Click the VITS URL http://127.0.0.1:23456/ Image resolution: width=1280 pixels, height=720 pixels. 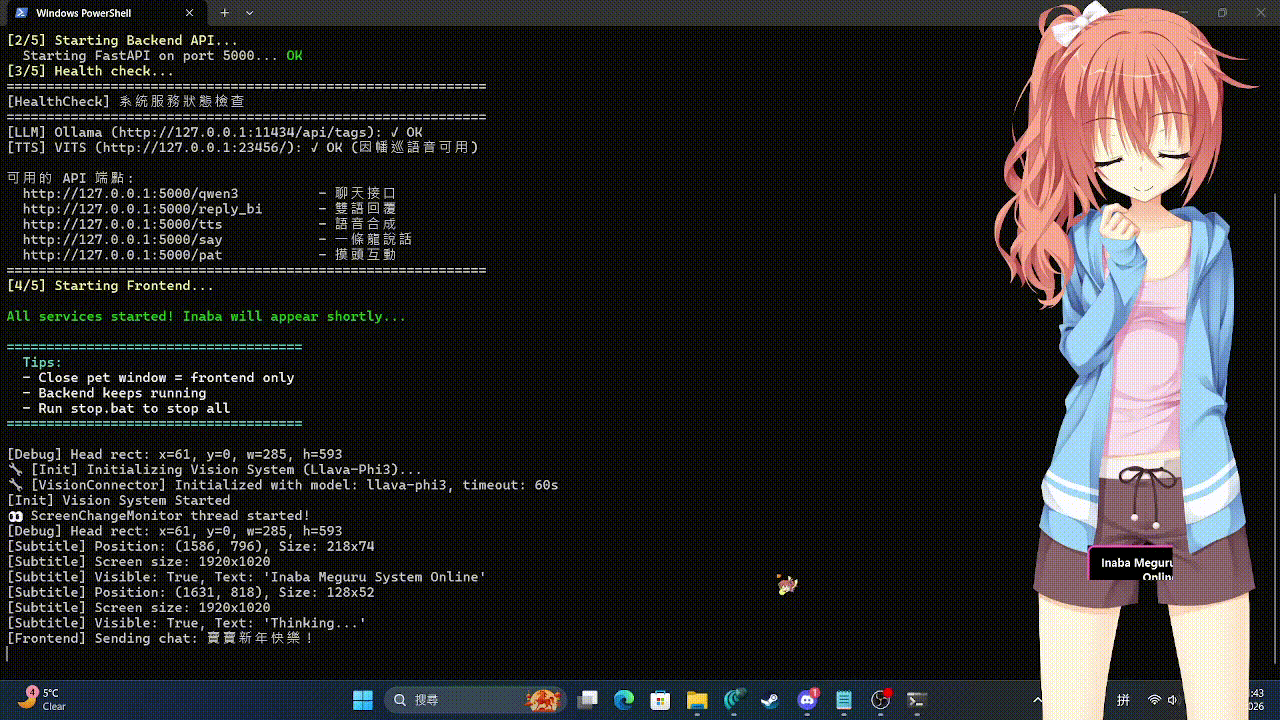click(x=198, y=147)
